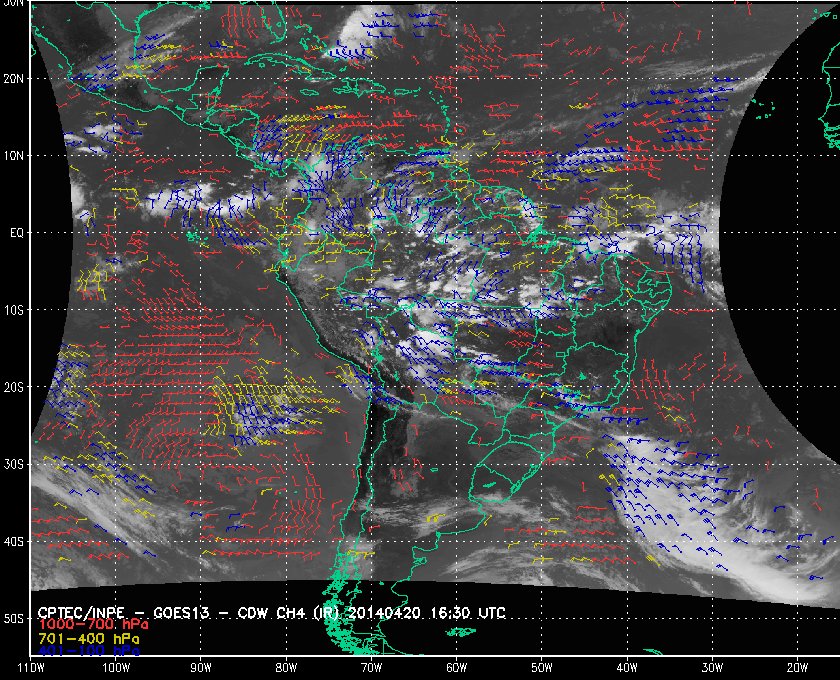Select the 20N latitude axis label

14,79
